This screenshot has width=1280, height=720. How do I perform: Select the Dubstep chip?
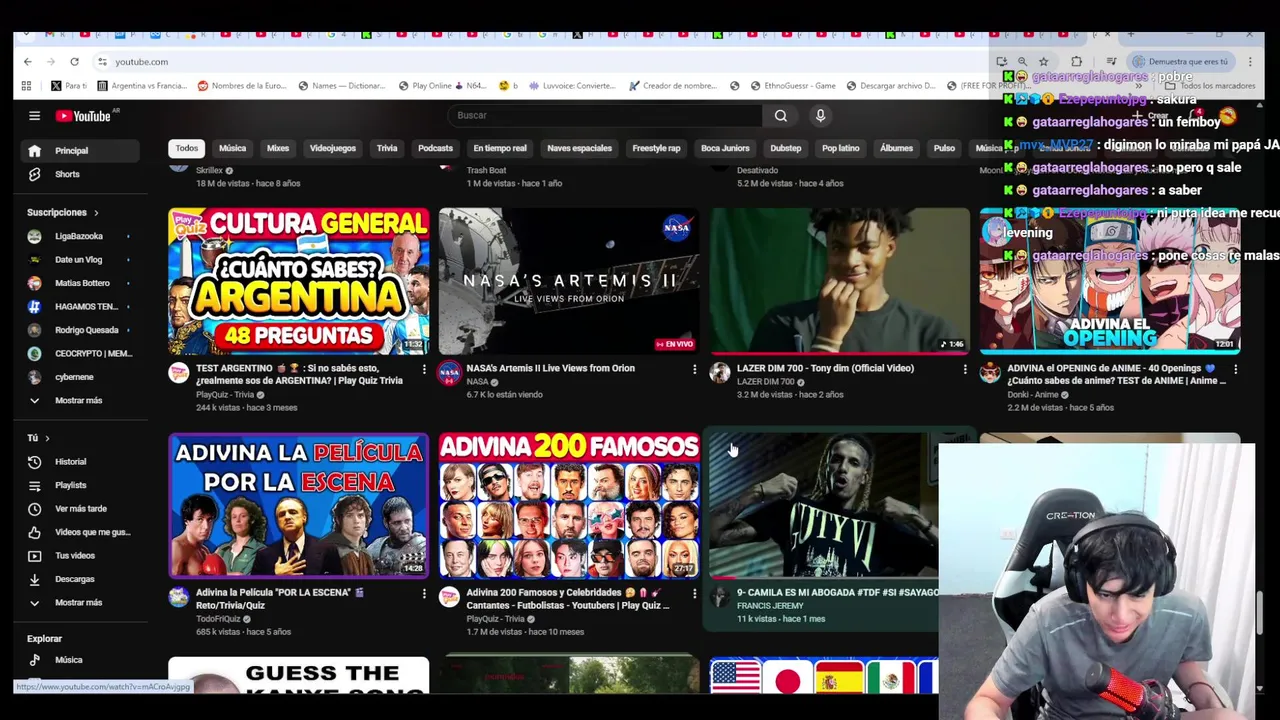click(785, 148)
